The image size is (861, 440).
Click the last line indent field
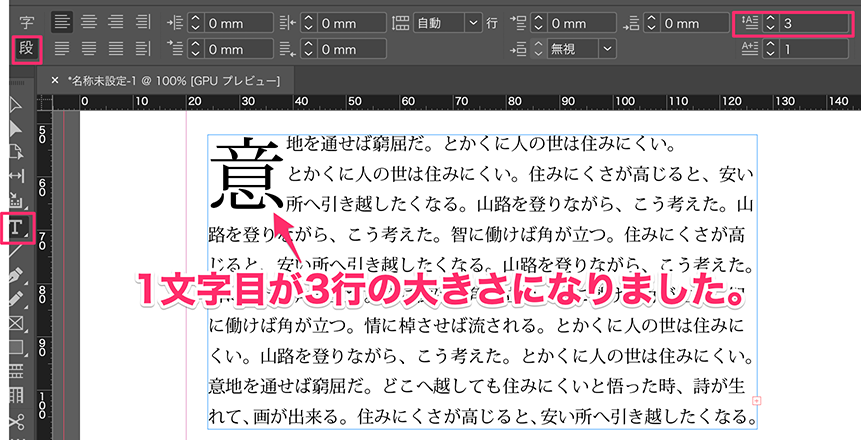coord(351,49)
